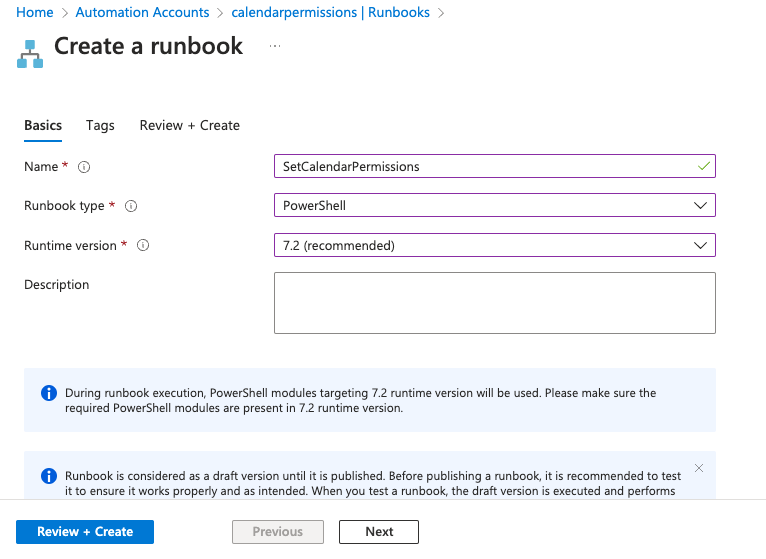Click info icon in the draft runbook banner
The width and height of the screenshot is (766, 559).
[x=48, y=476]
